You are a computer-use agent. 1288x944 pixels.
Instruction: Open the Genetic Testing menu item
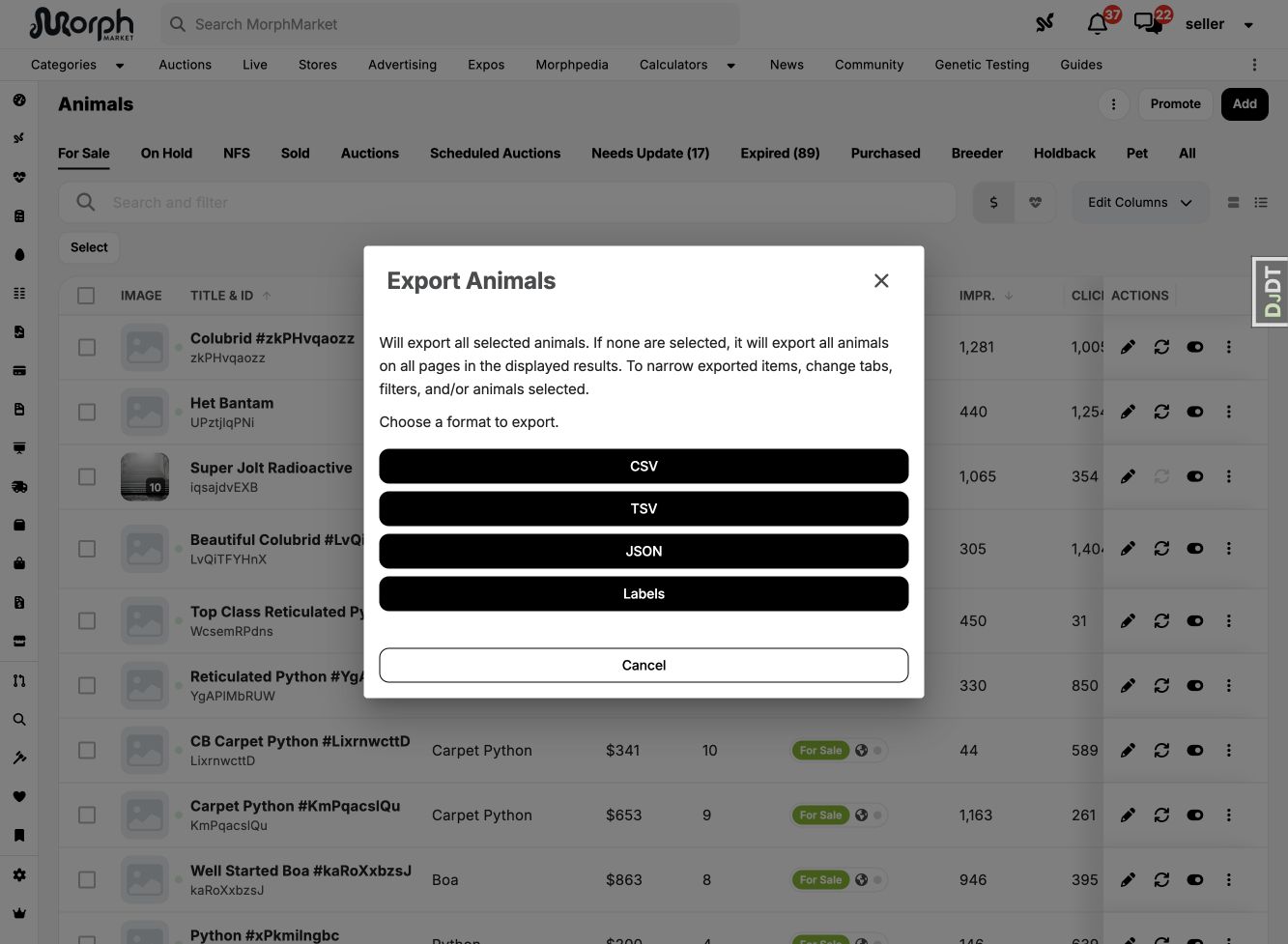coord(982,65)
